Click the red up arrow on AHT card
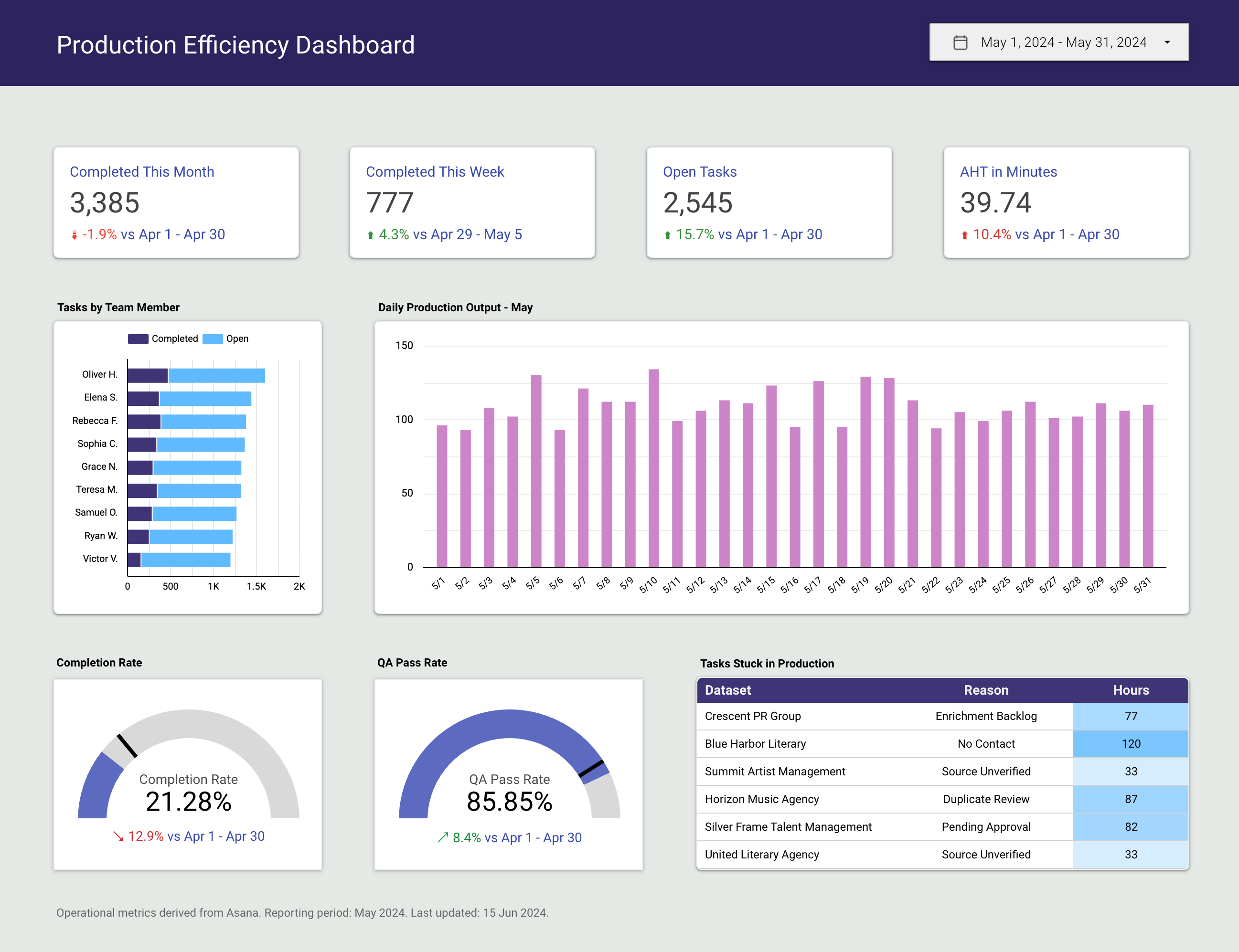The width and height of the screenshot is (1239, 952). pyautogui.click(x=965, y=235)
